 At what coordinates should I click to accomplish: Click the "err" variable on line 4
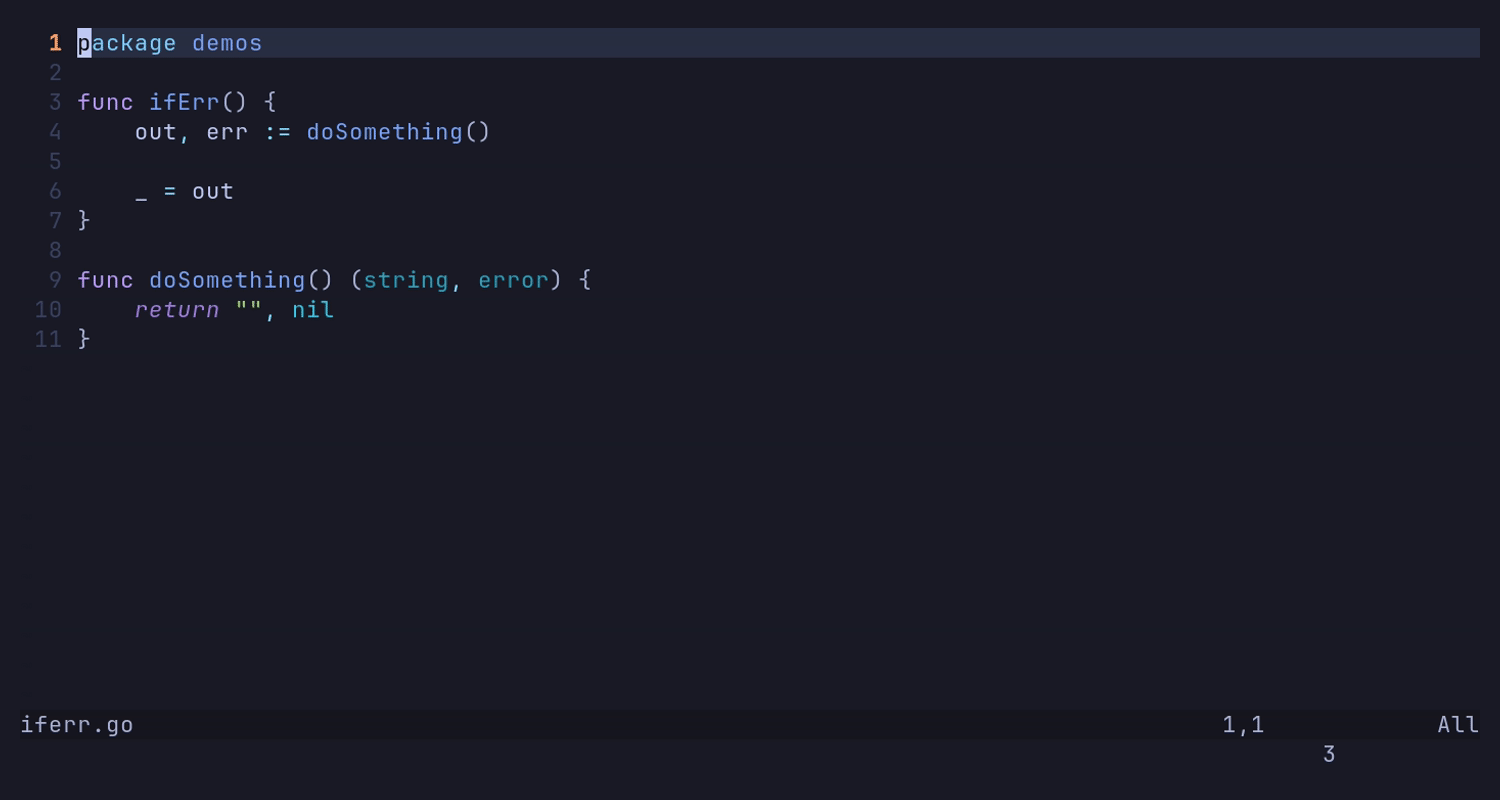click(x=227, y=132)
